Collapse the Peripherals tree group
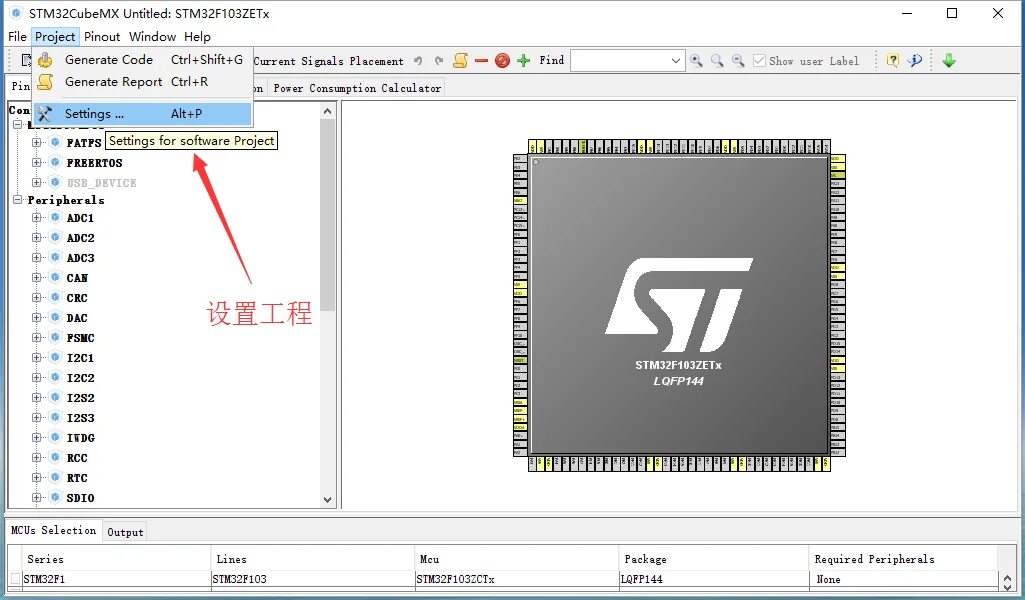This screenshot has height=600, width=1025. point(18,200)
